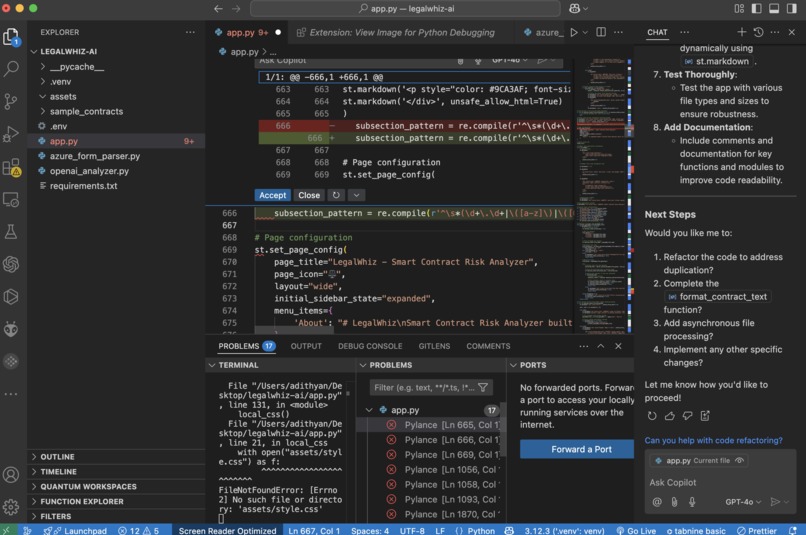
Task: Open the Source Control view
Action: pyautogui.click(x=11, y=101)
